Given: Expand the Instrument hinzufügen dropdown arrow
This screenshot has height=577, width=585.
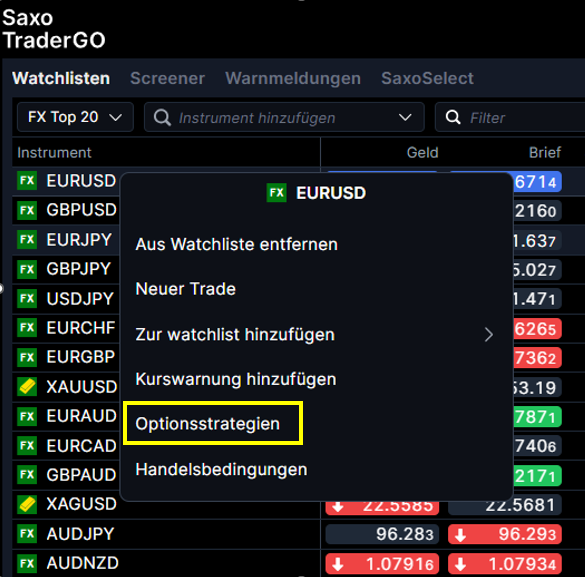Looking at the screenshot, I should click(x=405, y=117).
